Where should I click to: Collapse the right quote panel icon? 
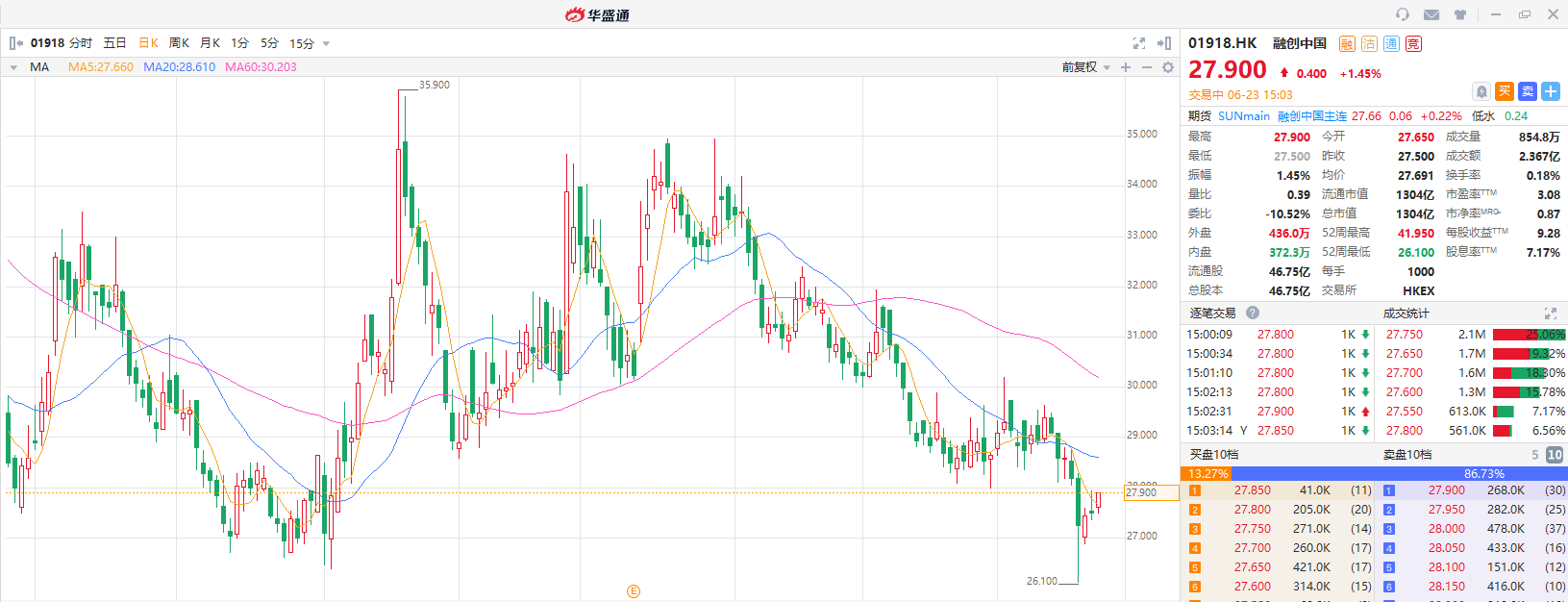(1163, 43)
